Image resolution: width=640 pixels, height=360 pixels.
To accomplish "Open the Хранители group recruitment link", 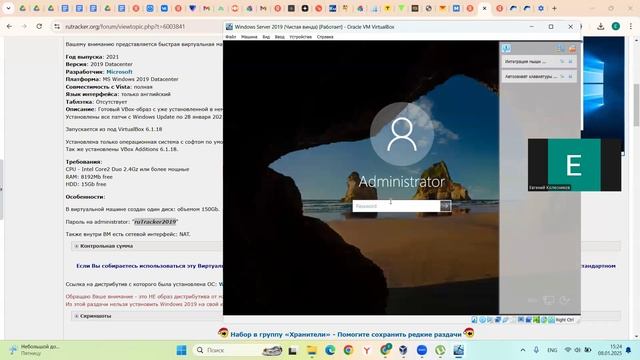I will click(x=346, y=334).
